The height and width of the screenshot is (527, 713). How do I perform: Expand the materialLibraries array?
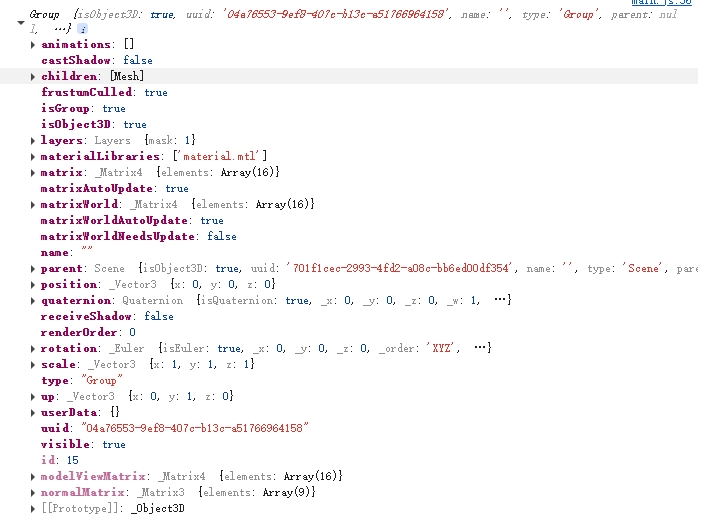pos(34,156)
